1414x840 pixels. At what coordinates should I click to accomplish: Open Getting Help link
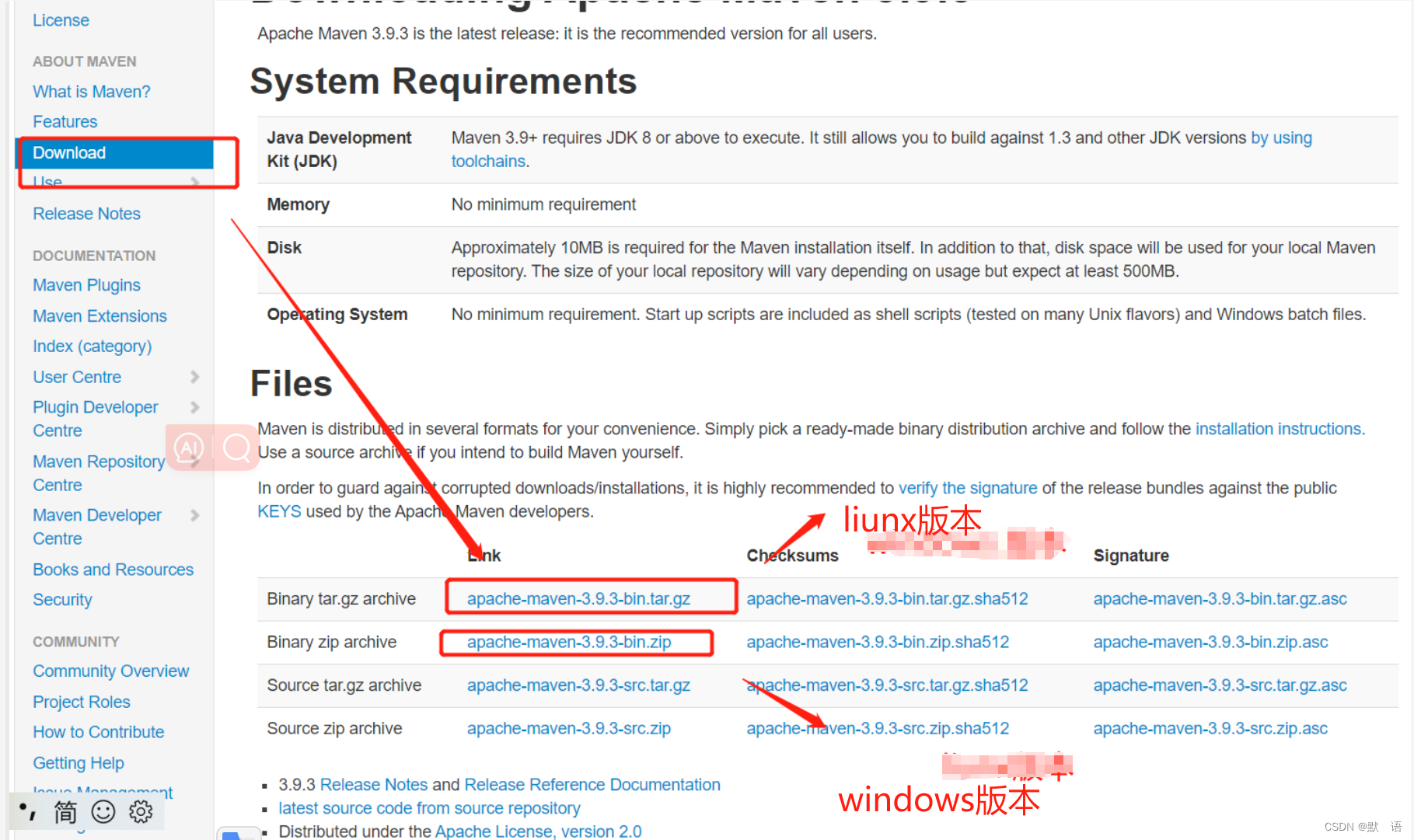pyautogui.click(x=79, y=763)
